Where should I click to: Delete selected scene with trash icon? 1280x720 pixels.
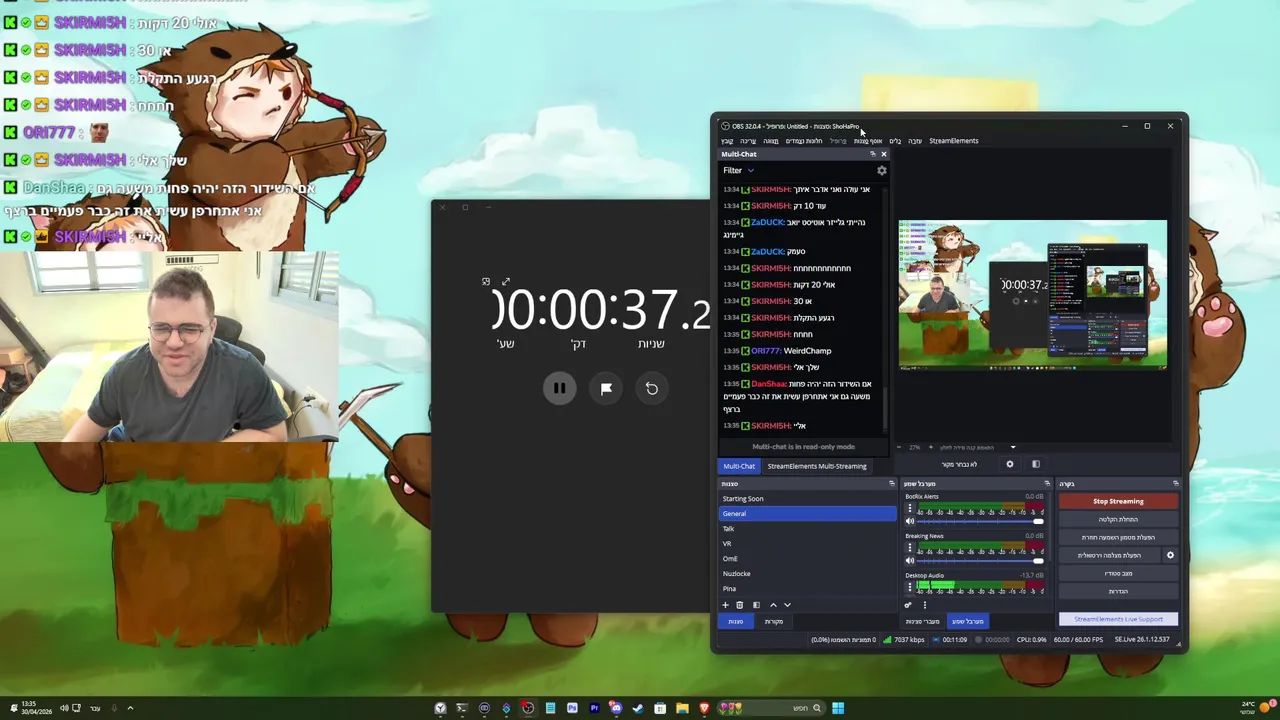[740, 605]
